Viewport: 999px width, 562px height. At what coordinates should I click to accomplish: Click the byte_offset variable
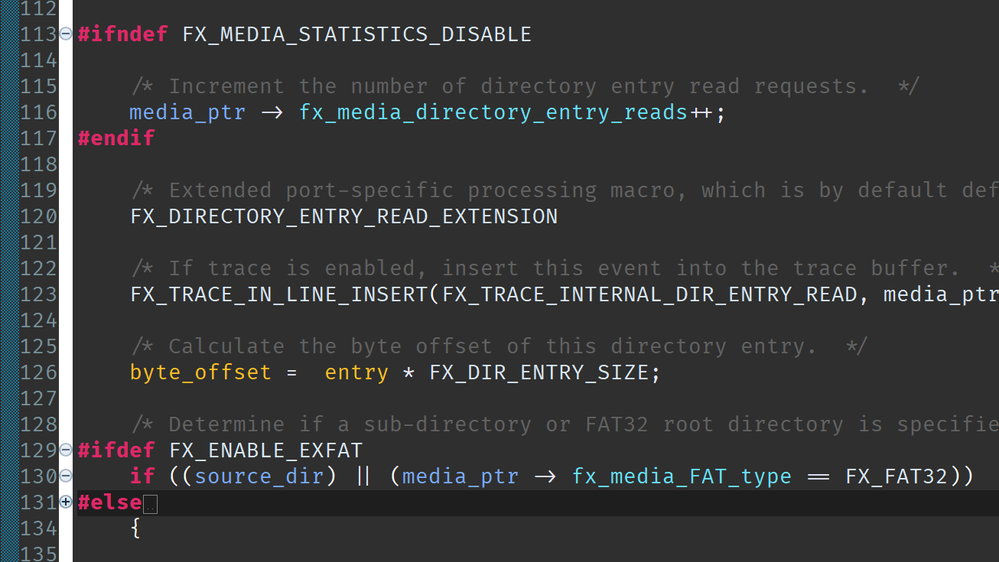201,373
